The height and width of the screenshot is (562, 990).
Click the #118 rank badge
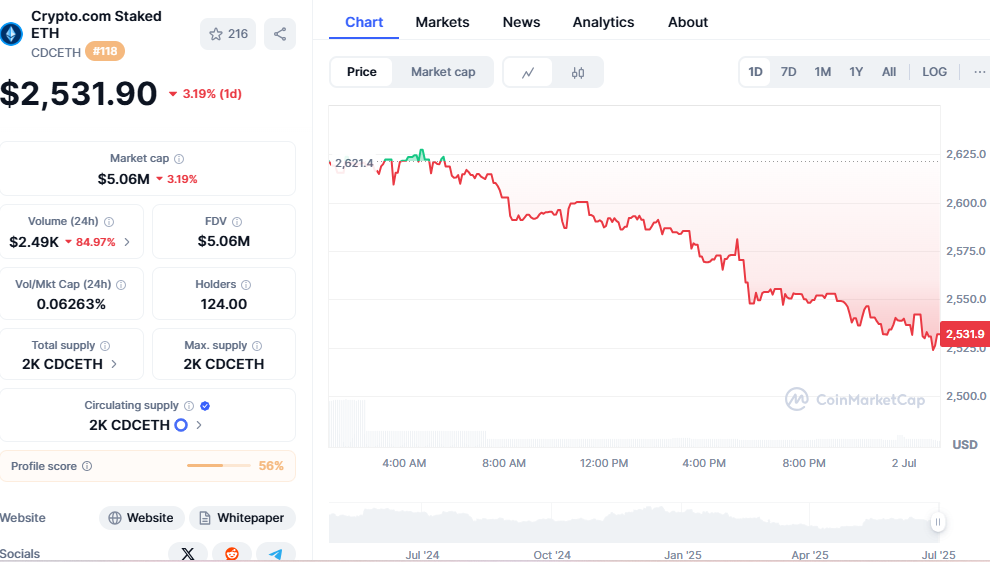pos(105,51)
